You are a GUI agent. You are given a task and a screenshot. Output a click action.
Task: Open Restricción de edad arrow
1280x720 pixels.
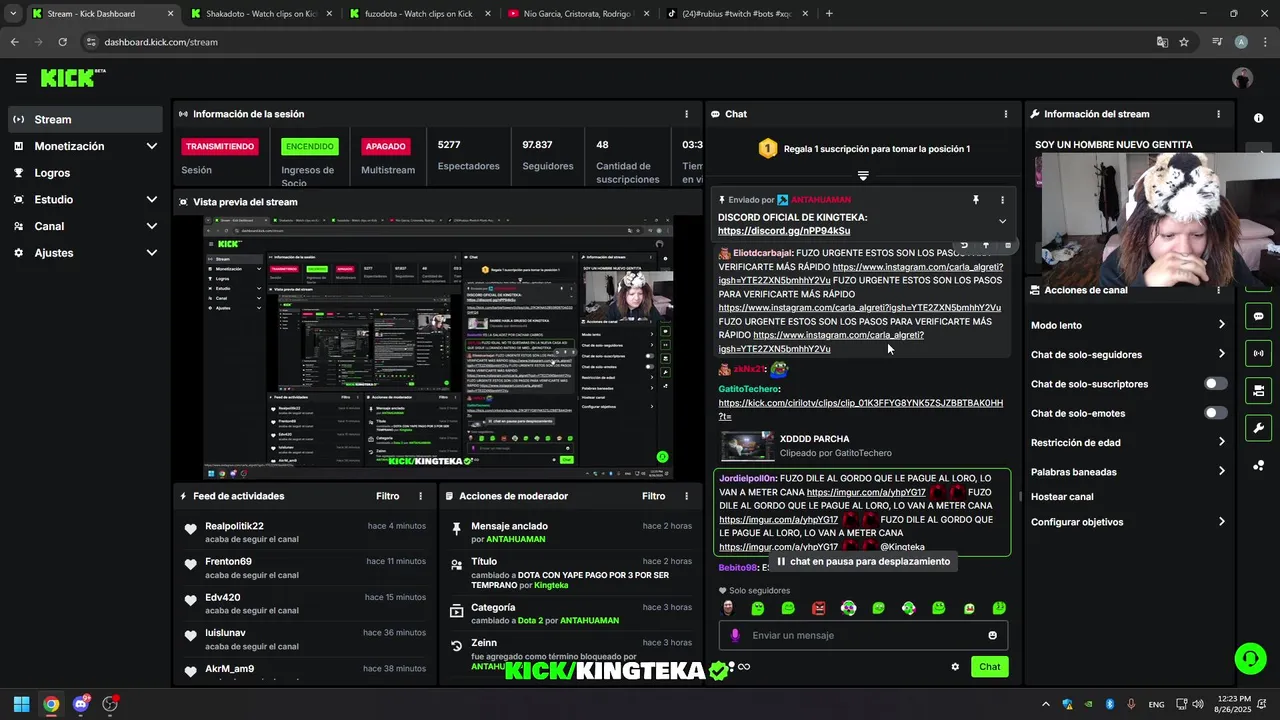(1221, 442)
